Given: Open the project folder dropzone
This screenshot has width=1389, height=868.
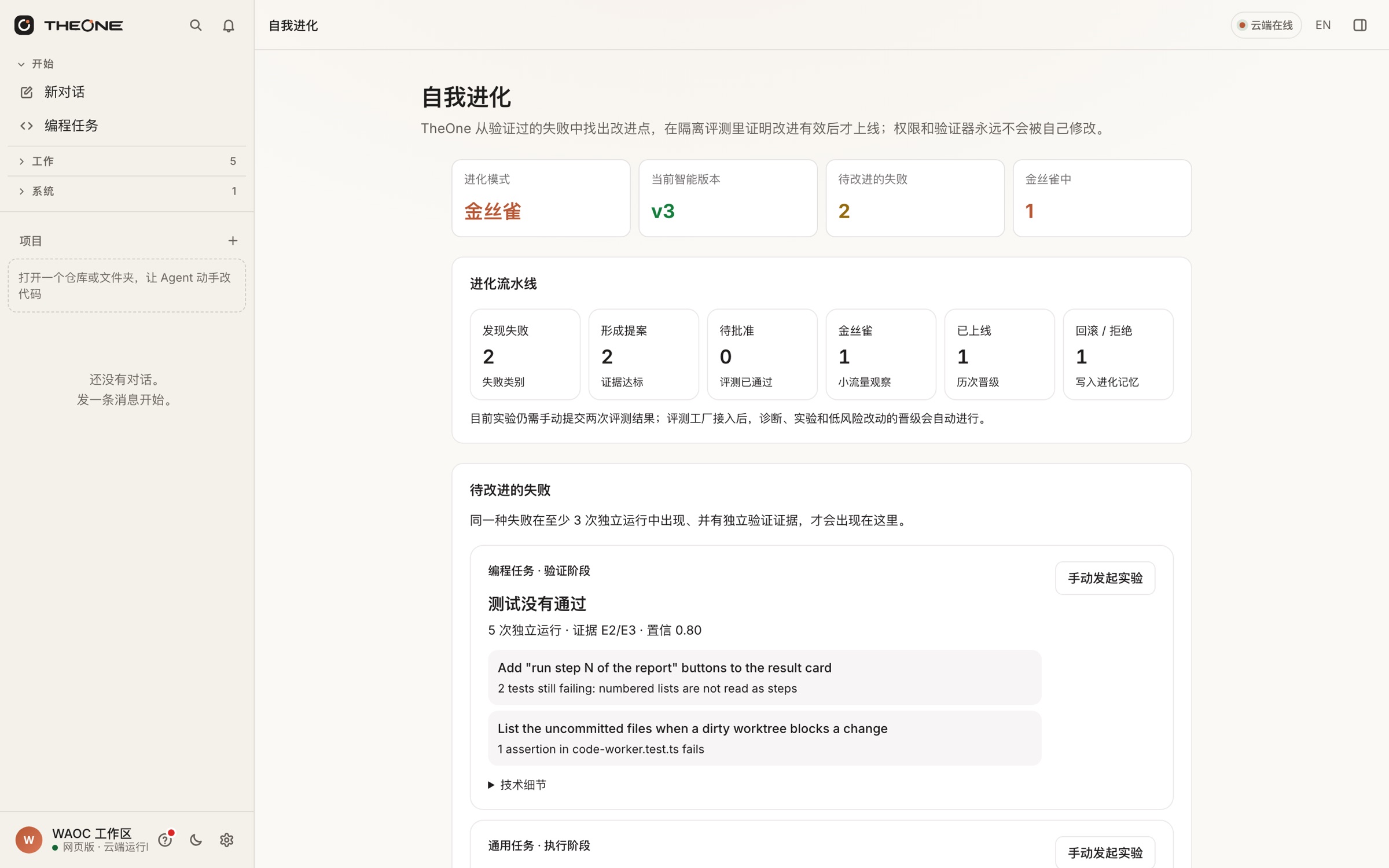Looking at the screenshot, I should [x=127, y=285].
